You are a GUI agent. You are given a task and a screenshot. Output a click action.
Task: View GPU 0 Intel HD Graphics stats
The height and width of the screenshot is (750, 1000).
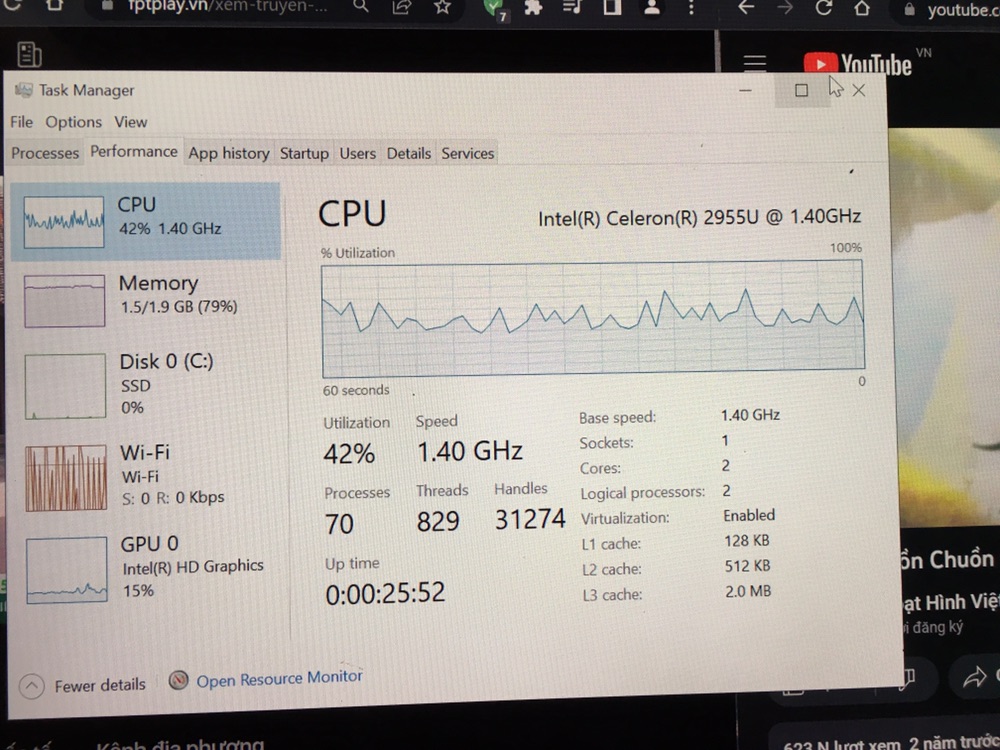tap(145, 569)
